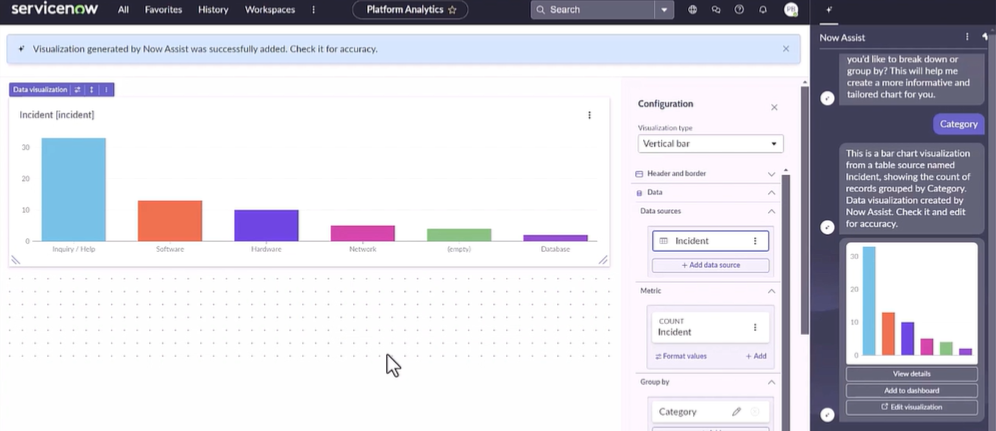Open COUNT Incident metric options menu

(x=755, y=328)
